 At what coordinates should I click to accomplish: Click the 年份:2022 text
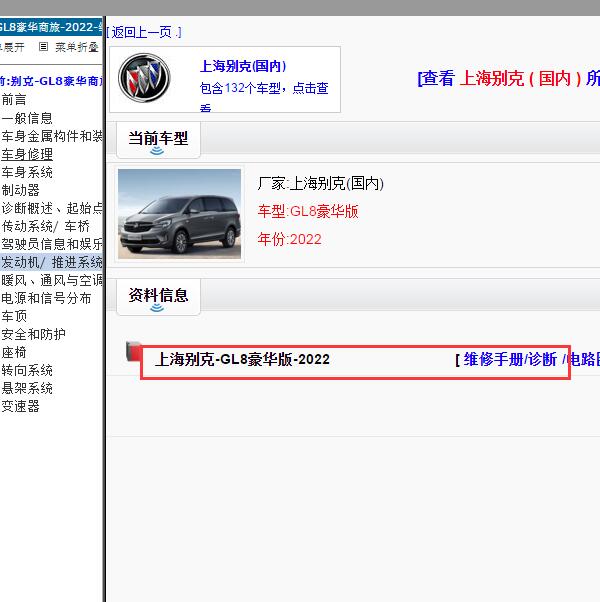tap(289, 240)
